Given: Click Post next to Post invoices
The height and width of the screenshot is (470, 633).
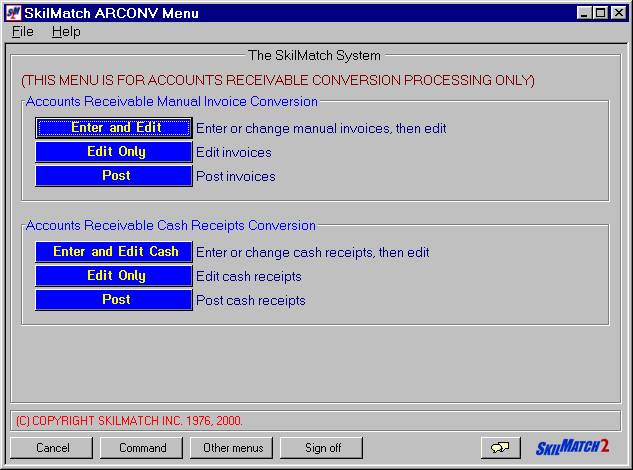Looking at the screenshot, I should pos(114,176).
